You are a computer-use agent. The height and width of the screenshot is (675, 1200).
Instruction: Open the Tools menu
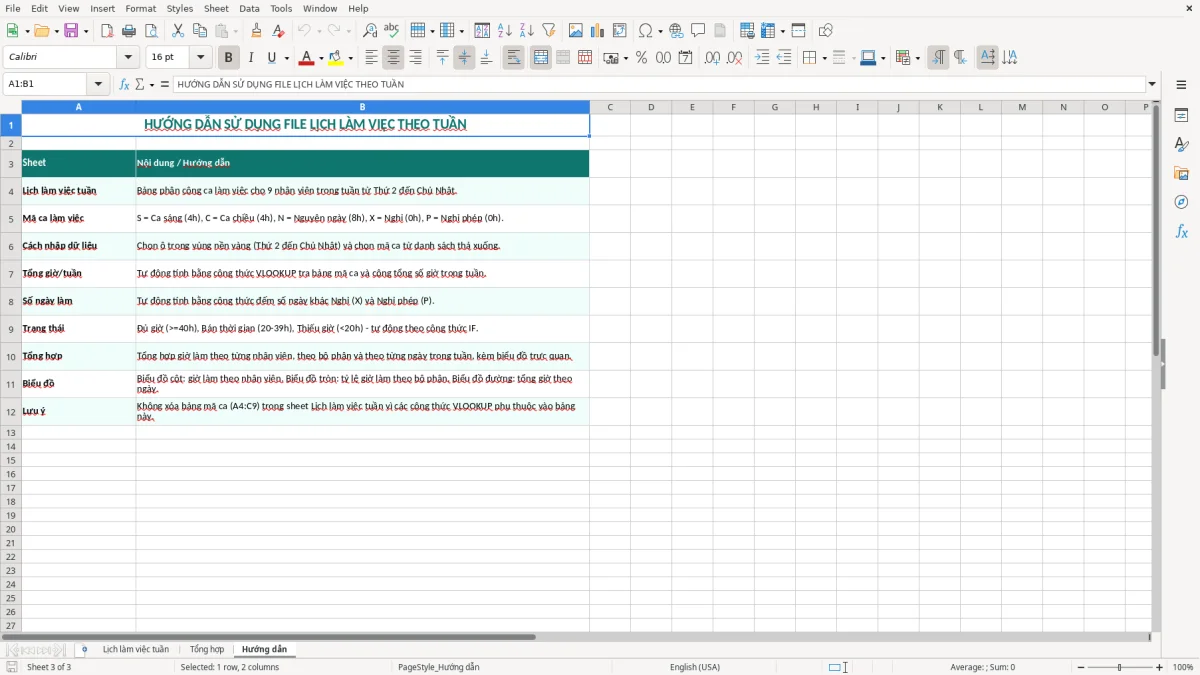tap(281, 8)
